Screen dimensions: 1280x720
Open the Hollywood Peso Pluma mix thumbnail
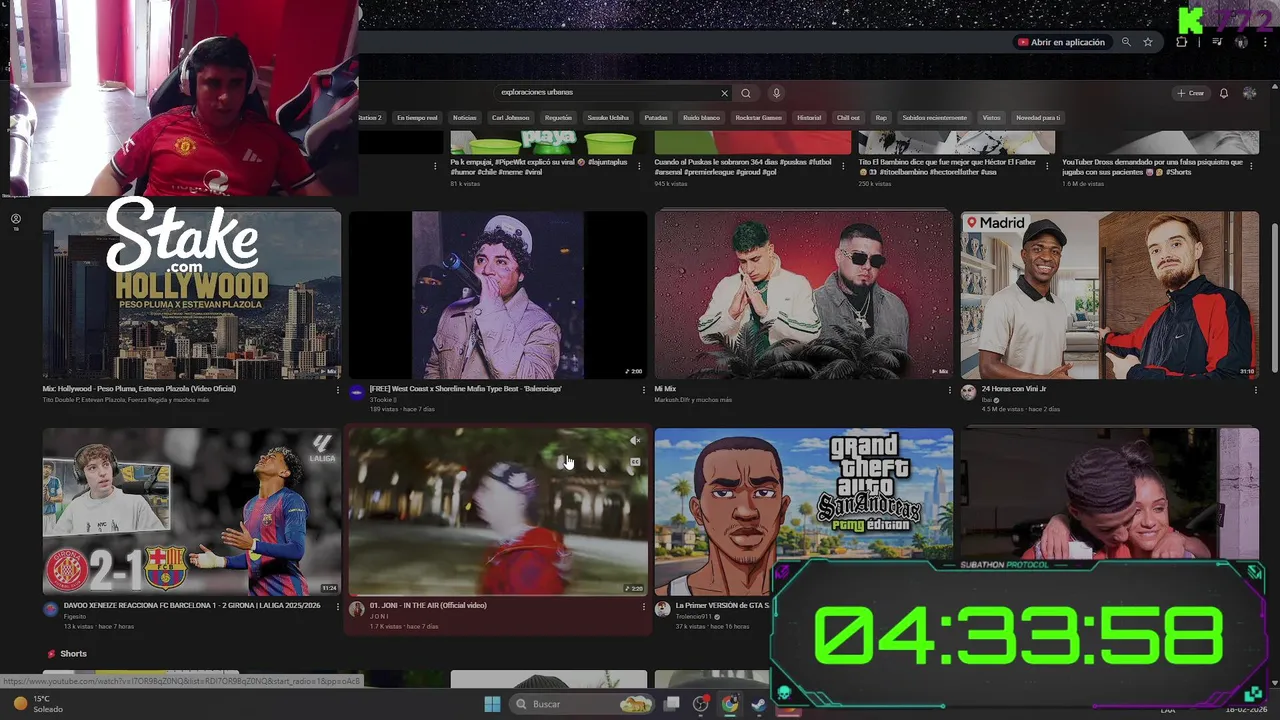click(x=192, y=295)
